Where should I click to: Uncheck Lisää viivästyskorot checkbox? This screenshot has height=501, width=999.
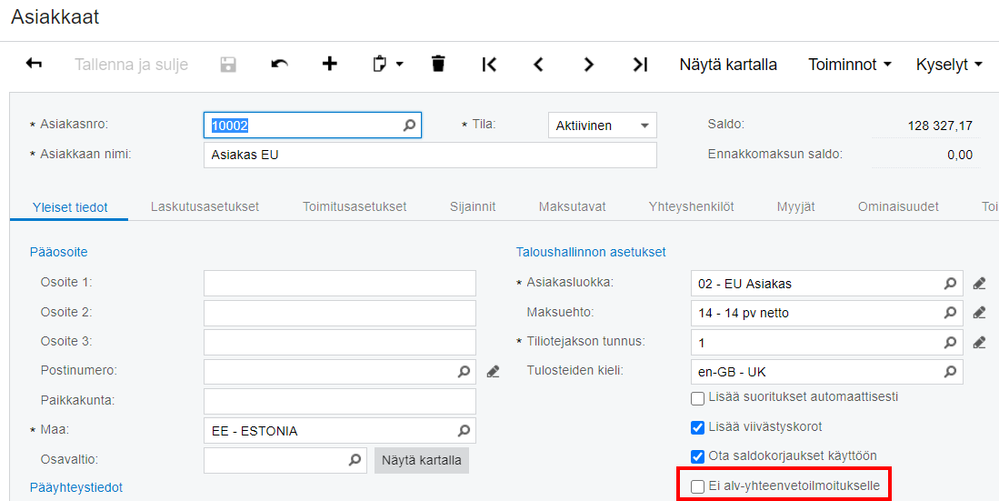(x=698, y=427)
